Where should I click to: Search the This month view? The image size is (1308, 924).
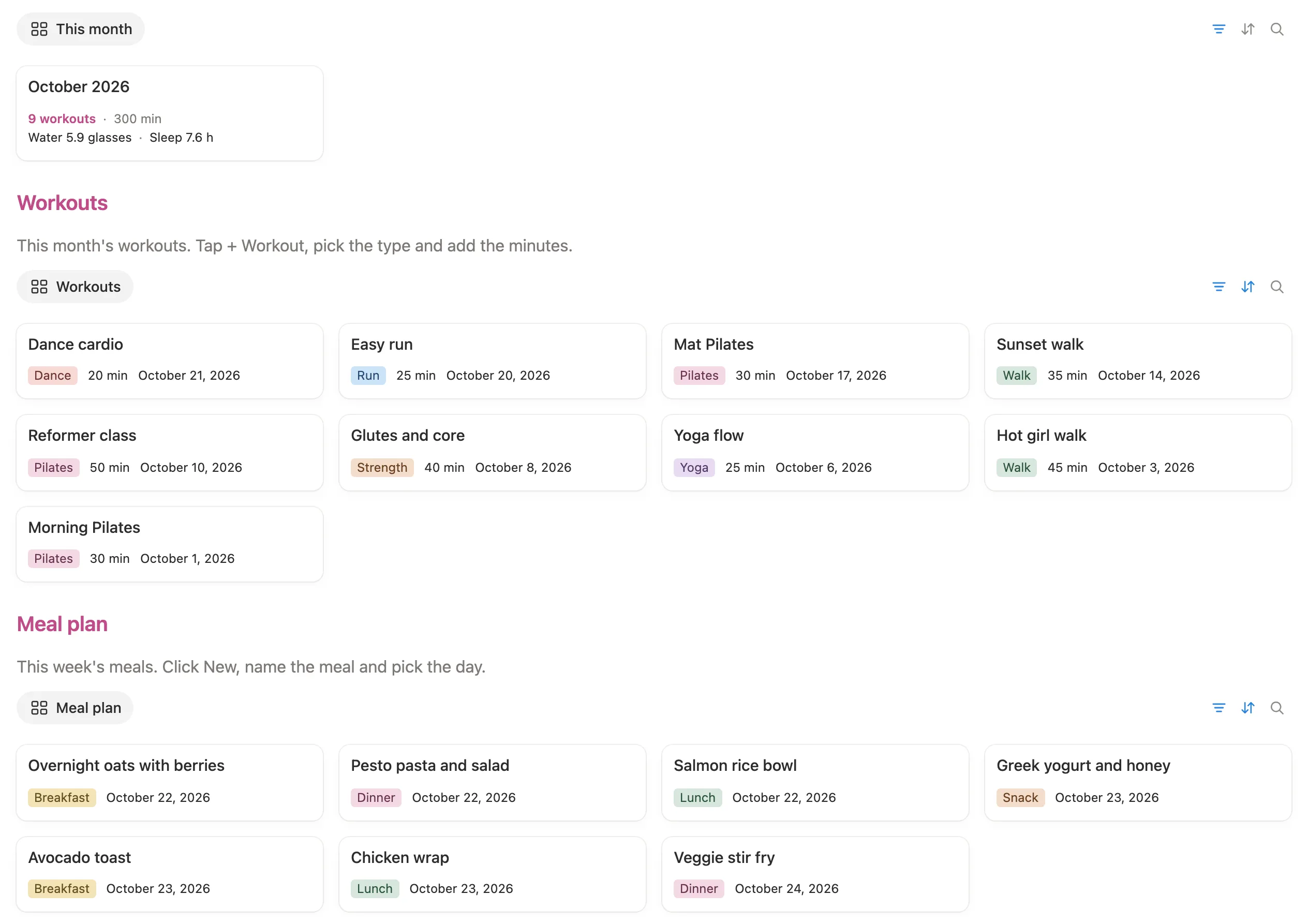(x=1276, y=29)
